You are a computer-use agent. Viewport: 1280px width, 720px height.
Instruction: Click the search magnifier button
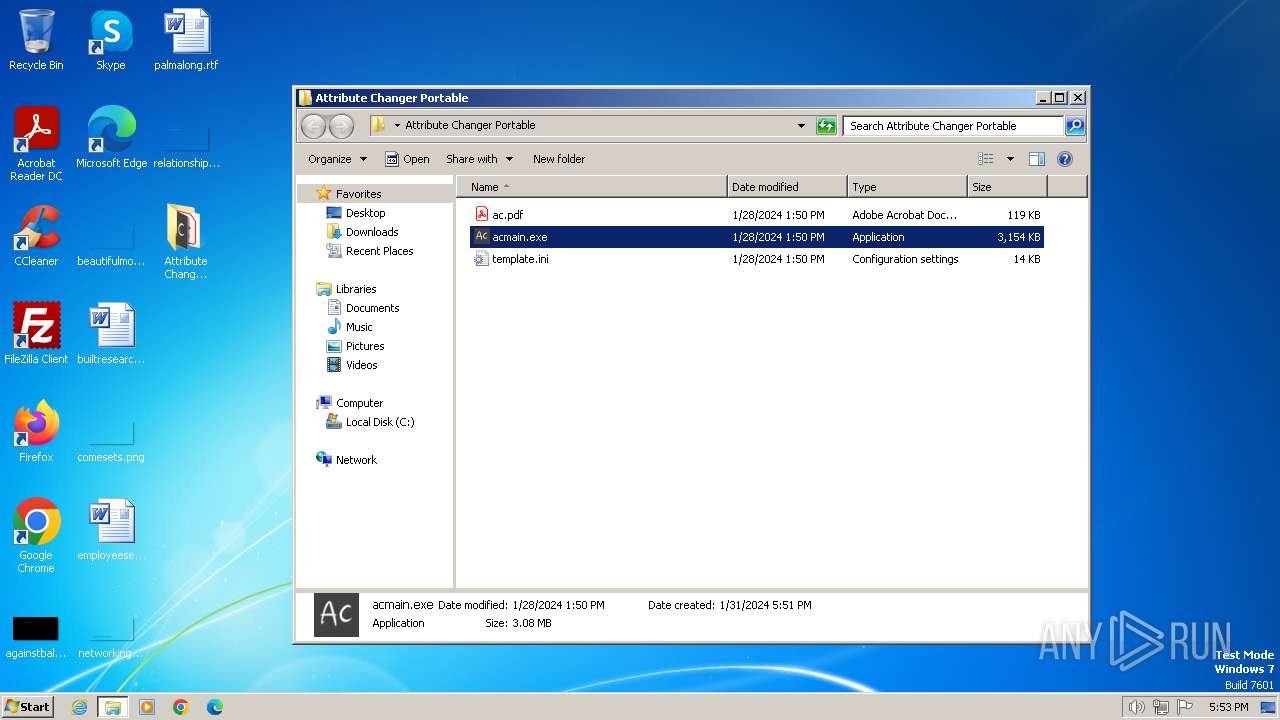[1075, 126]
